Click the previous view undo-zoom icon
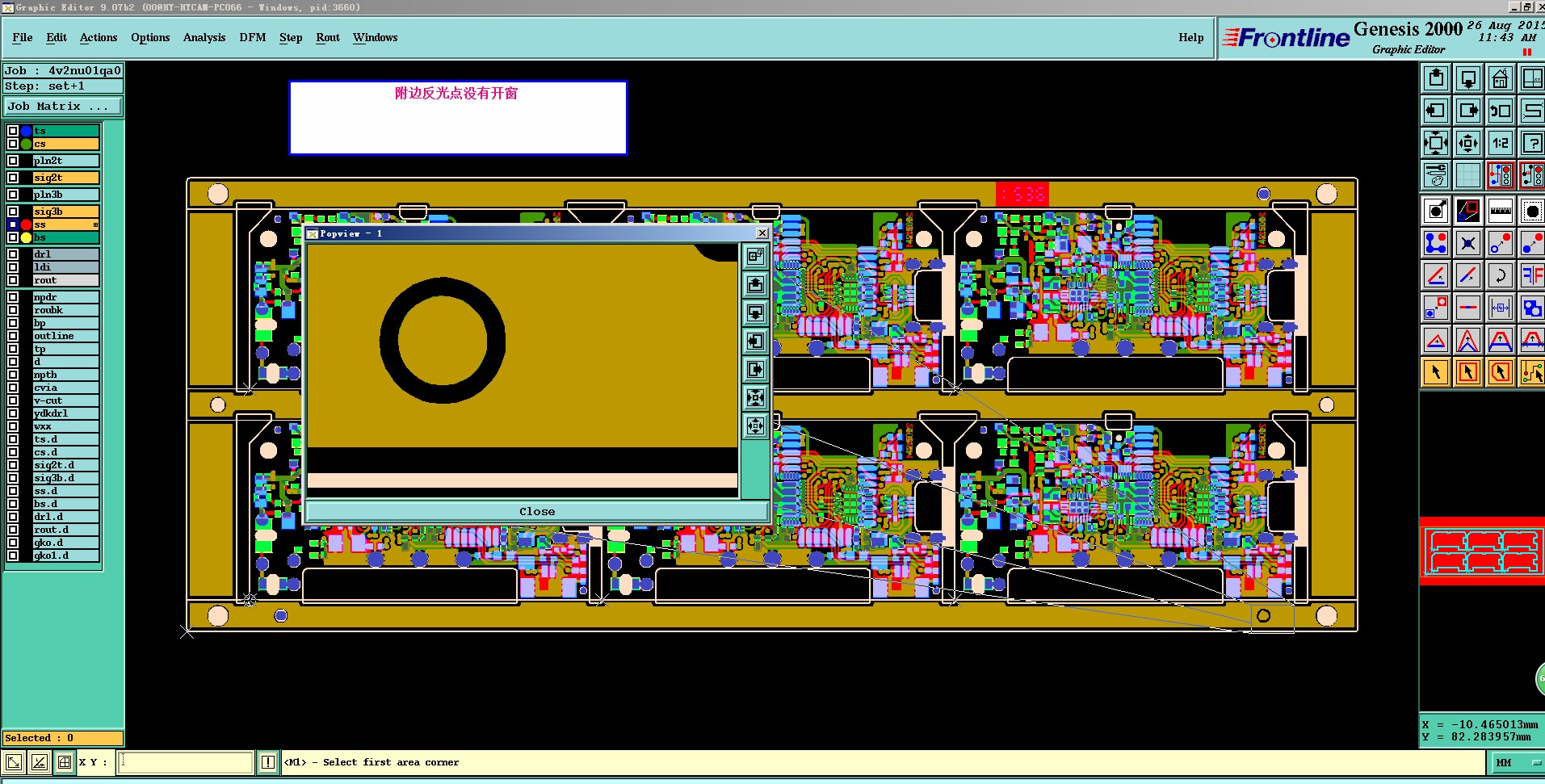Image resolution: width=1545 pixels, height=784 pixels. coord(1501,111)
